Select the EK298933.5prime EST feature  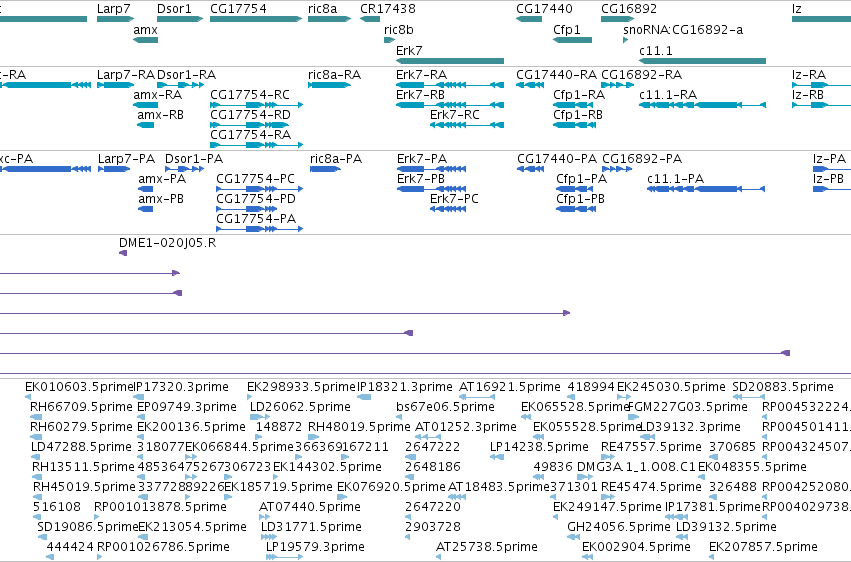point(250,397)
